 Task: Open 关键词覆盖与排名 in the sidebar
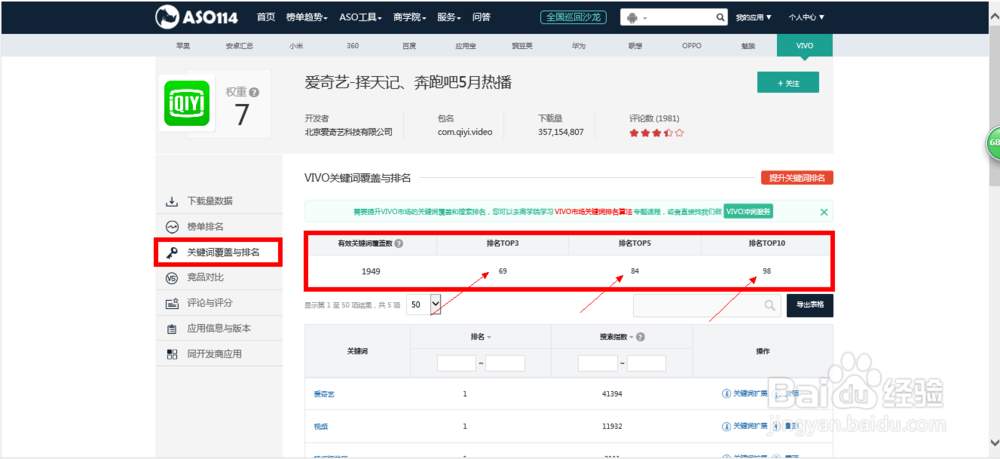[x=224, y=252]
